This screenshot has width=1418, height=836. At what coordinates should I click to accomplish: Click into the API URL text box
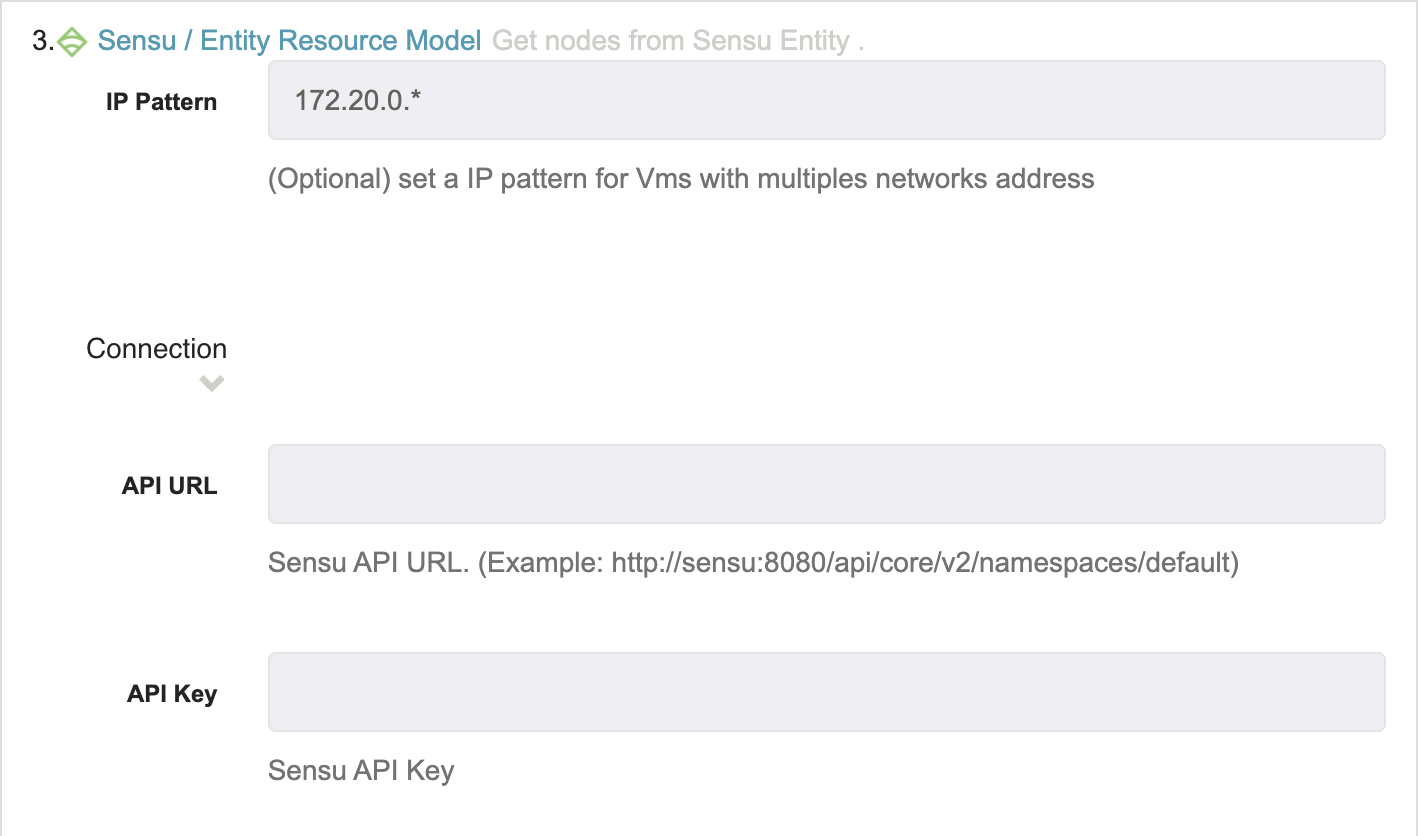click(826, 484)
